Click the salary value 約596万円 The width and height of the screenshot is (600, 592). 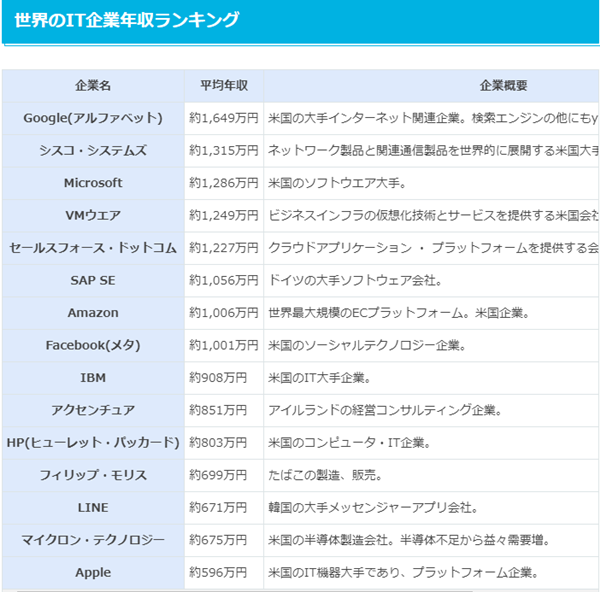[x=218, y=573]
